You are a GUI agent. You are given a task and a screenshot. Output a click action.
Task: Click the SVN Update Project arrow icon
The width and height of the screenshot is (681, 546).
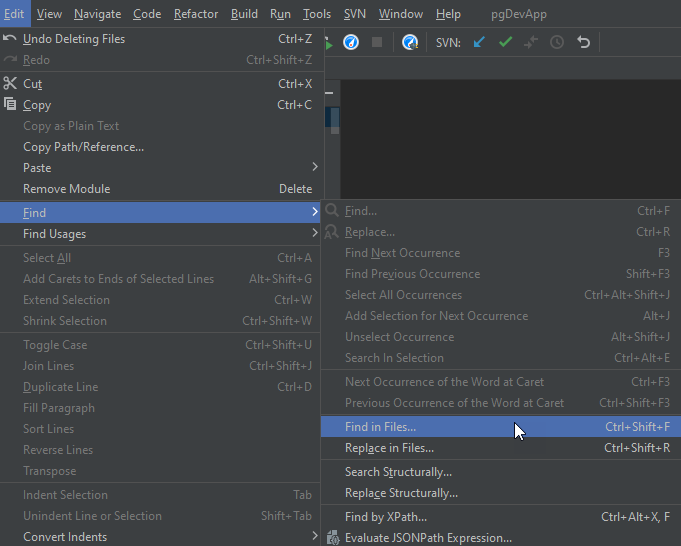[480, 42]
